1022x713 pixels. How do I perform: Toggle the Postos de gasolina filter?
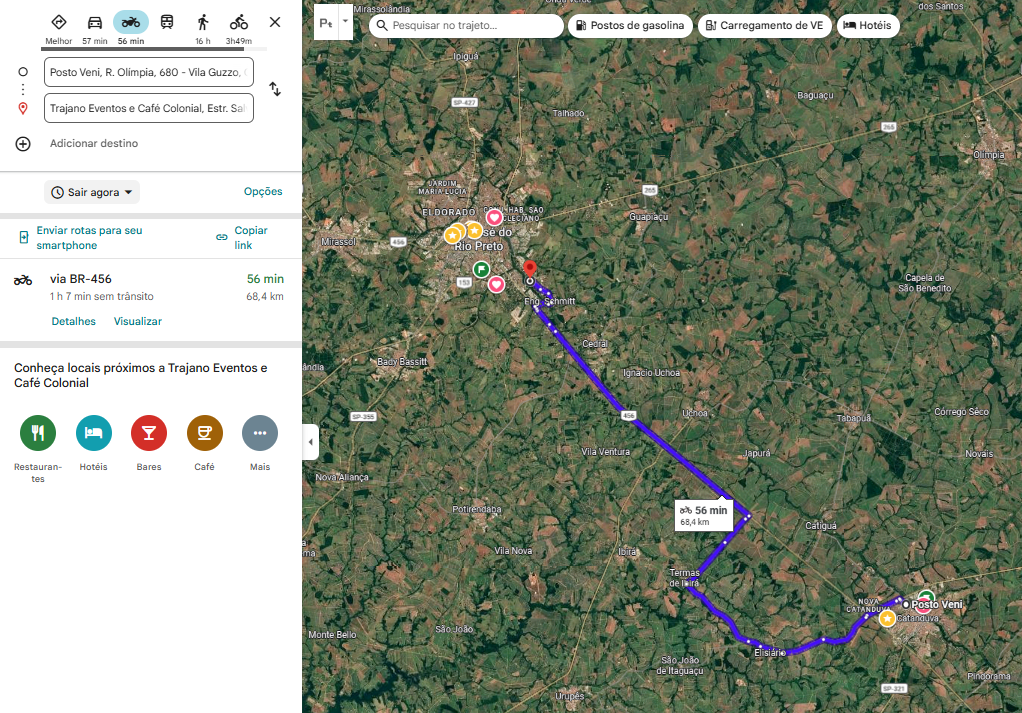pos(630,26)
